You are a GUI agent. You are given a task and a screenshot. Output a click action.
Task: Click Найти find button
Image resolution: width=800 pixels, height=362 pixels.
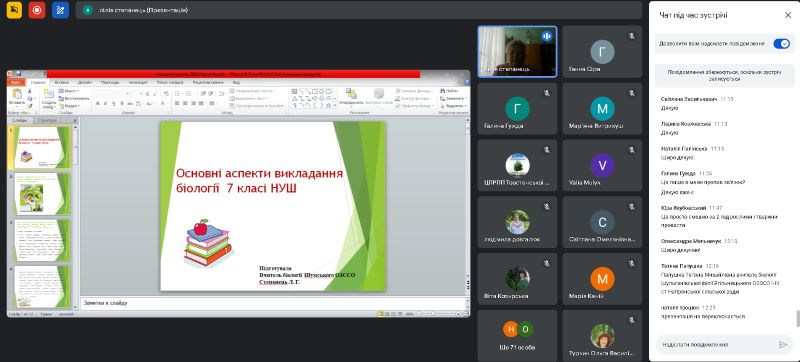point(448,91)
